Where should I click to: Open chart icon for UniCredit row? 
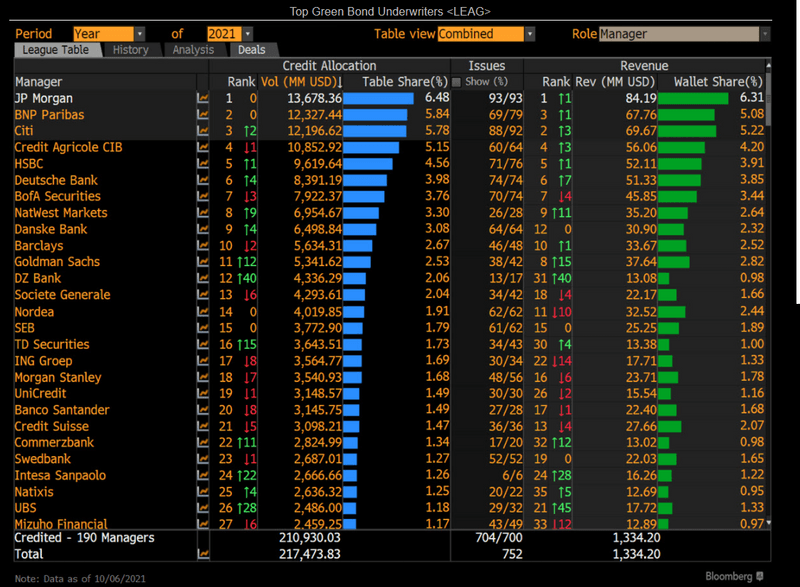coord(203,393)
